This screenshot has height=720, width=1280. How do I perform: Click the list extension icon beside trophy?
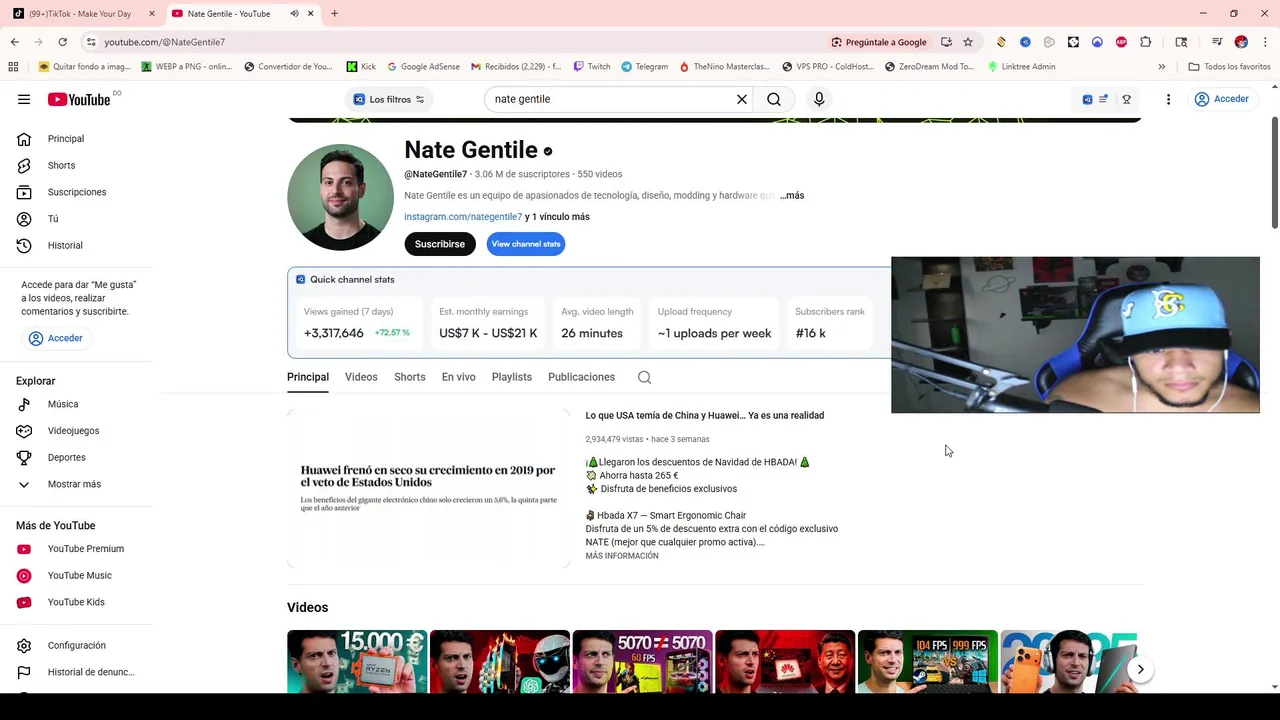coord(1103,99)
